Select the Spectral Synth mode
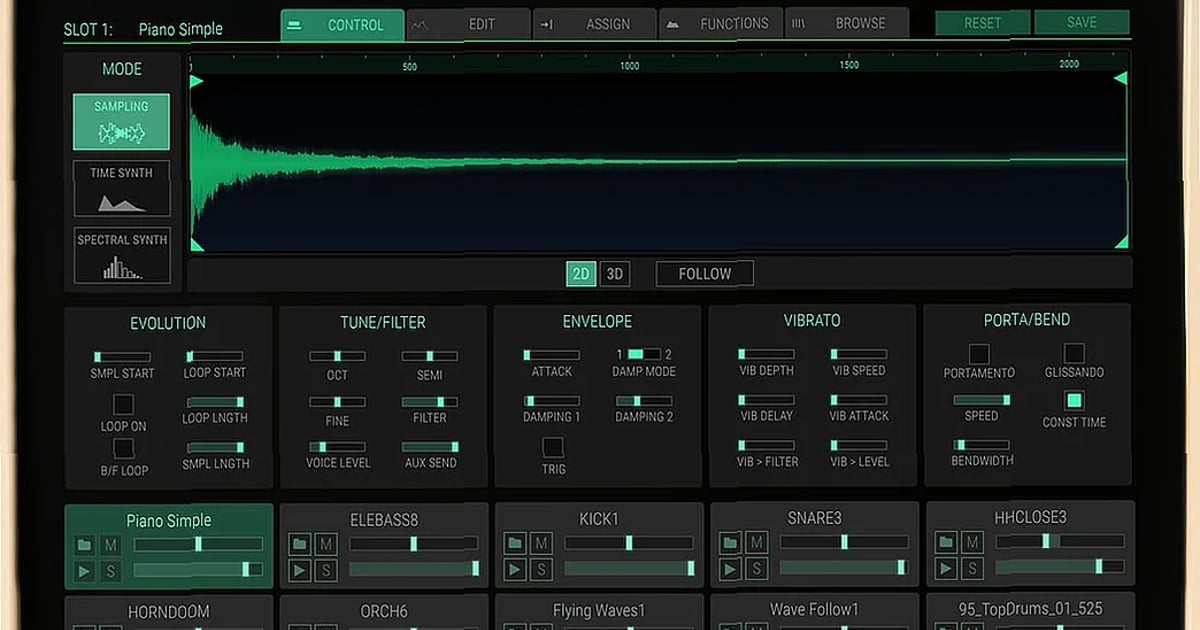 [120, 255]
